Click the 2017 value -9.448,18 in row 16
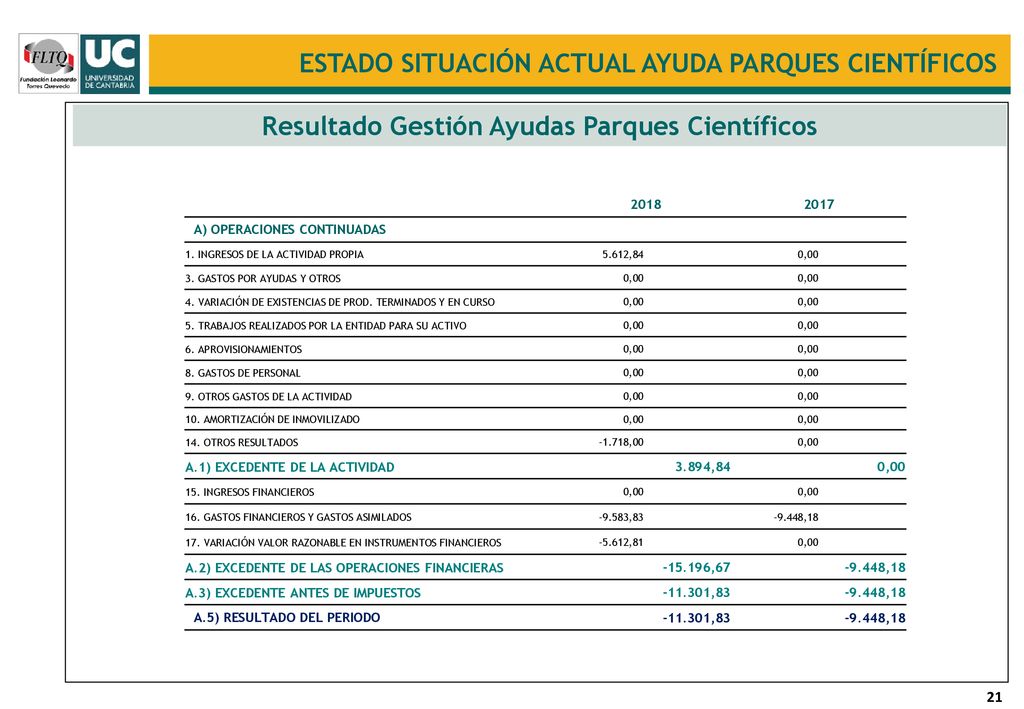The width and height of the screenshot is (1024, 709). (x=796, y=517)
